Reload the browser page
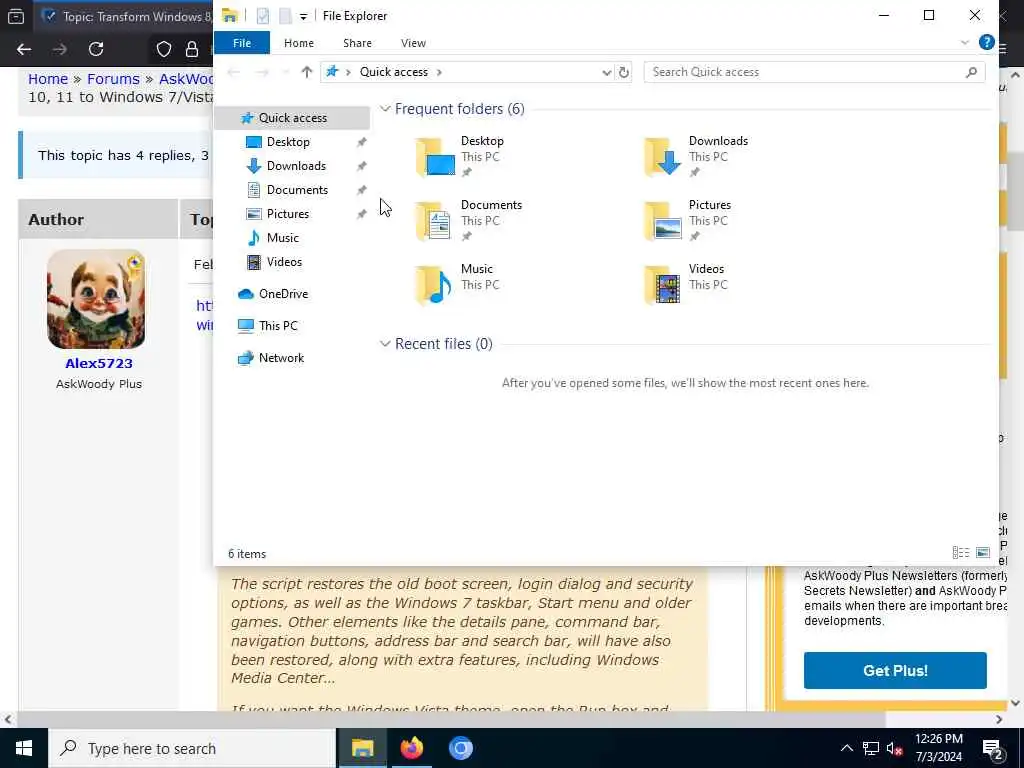Viewport: 1024px width, 768px height. [x=96, y=49]
